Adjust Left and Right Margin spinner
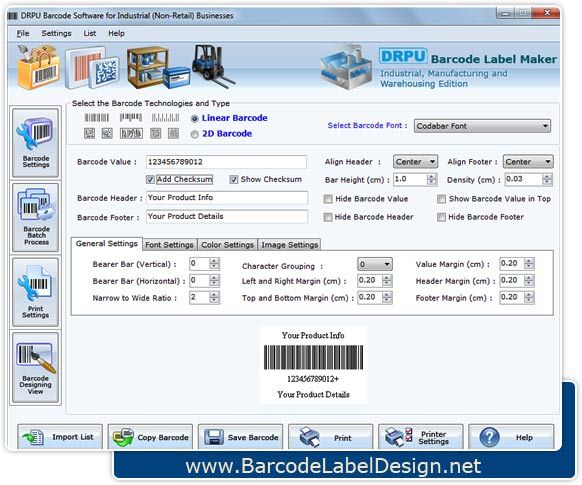Viewport: 582px width, 485px height. (387, 280)
